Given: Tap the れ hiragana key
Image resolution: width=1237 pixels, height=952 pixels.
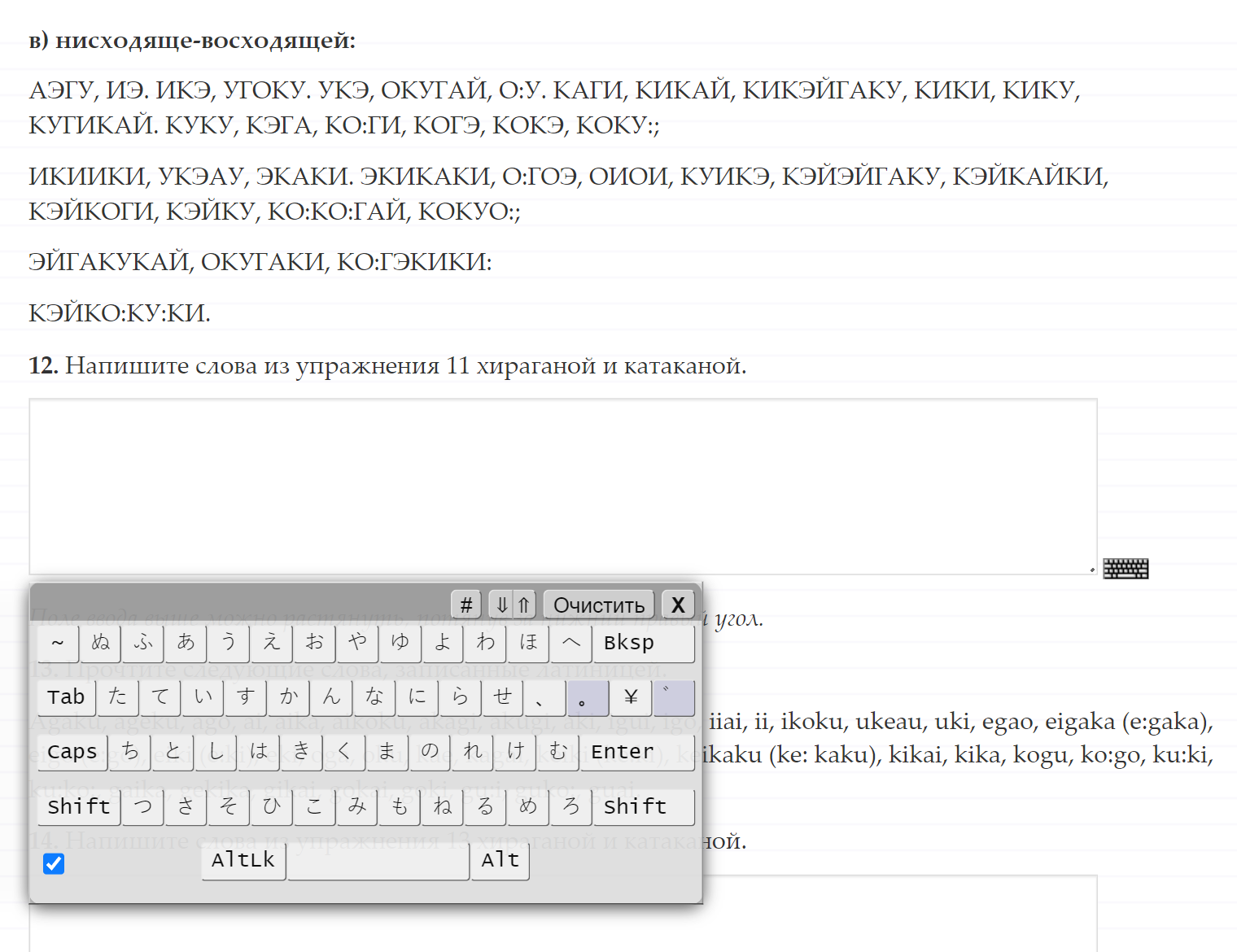Looking at the screenshot, I should [472, 752].
